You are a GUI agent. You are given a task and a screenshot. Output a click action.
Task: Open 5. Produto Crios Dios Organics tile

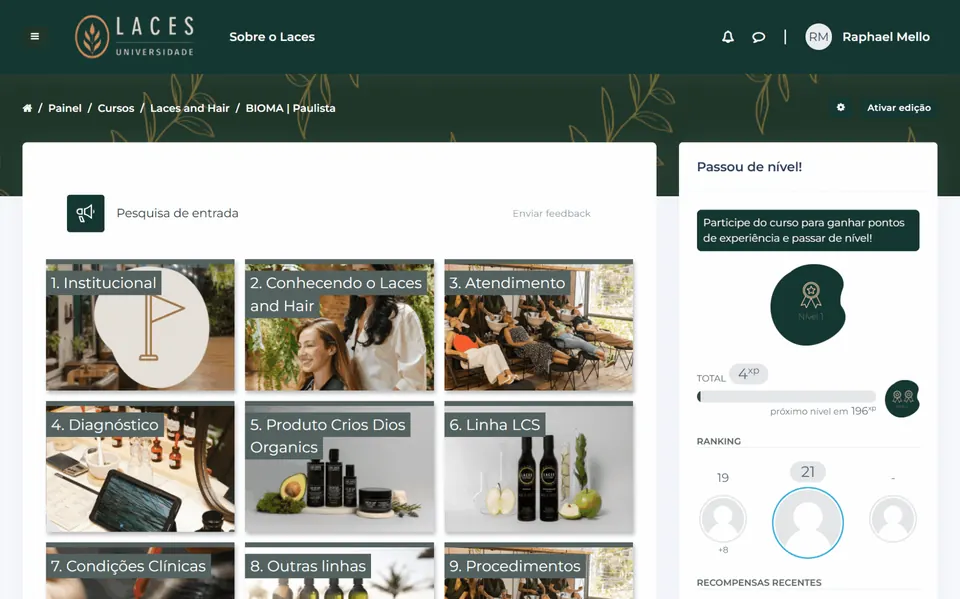tap(339, 467)
